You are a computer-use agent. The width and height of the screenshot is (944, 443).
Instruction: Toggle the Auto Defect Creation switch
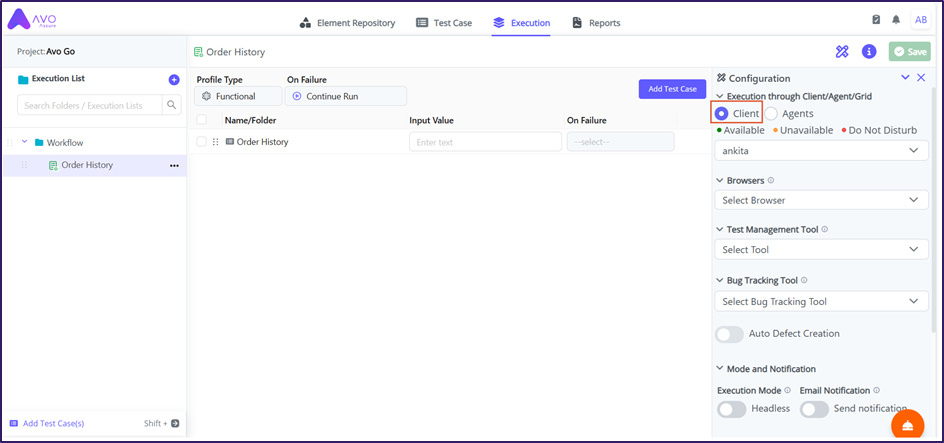[x=729, y=334]
